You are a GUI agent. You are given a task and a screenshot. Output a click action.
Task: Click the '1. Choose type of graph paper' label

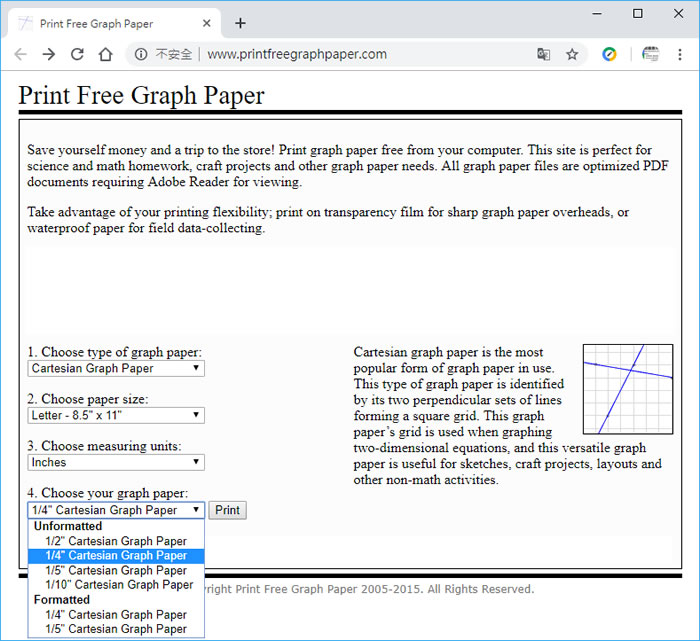pyautogui.click(x=115, y=352)
